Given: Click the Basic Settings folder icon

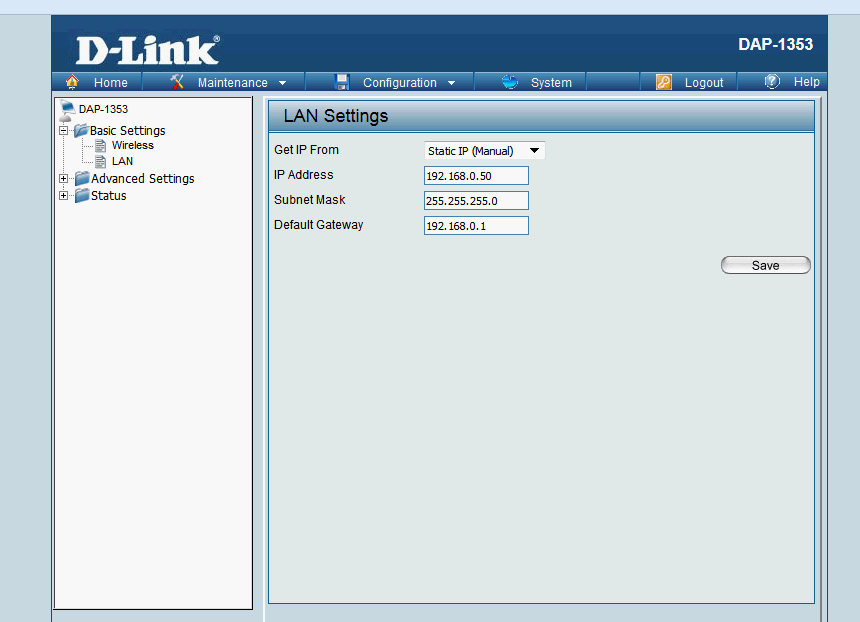Looking at the screenshot, I should click(x=81, y=131).
